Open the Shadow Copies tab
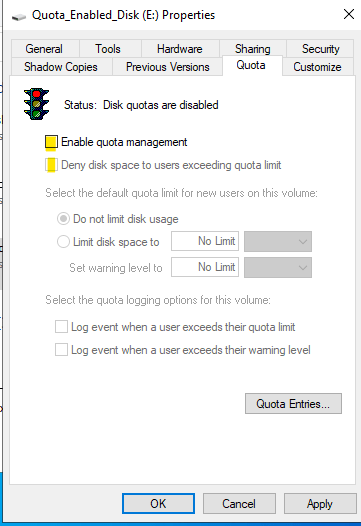Image resolution: width=361 pixels, height=526 pixels. point(61,66)
